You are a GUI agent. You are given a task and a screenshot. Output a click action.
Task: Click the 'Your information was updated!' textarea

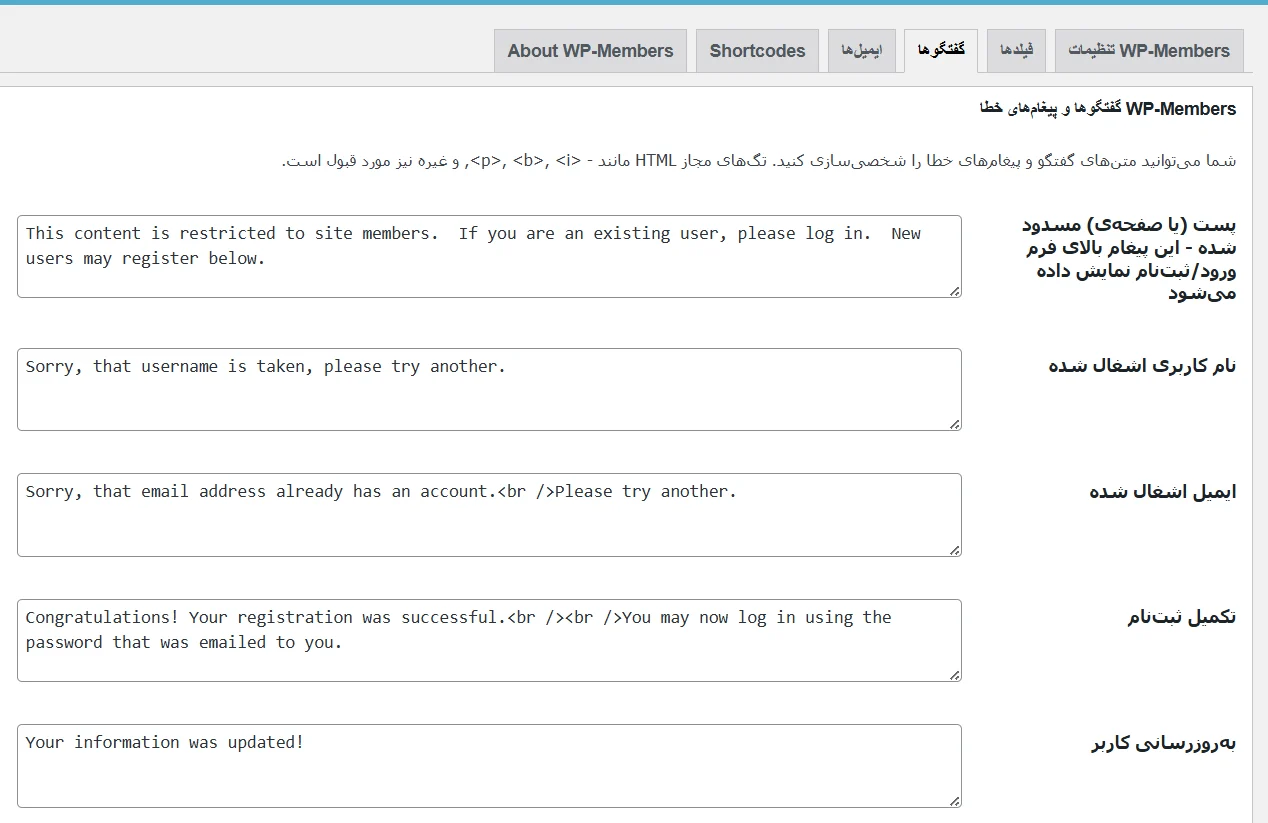coord(488,764)
